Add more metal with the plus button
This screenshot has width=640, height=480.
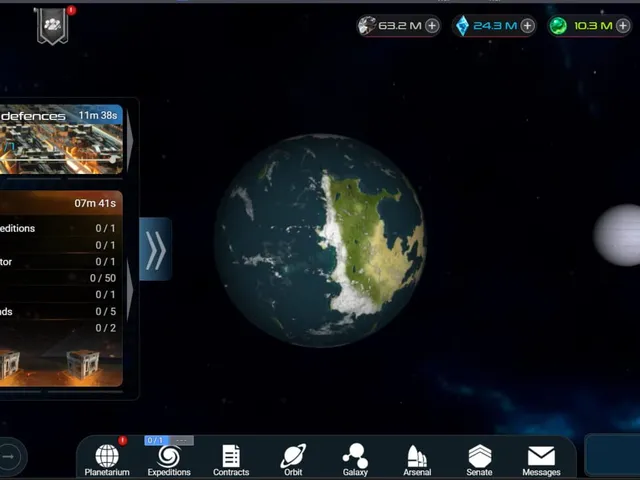click(x=432, y=26)
